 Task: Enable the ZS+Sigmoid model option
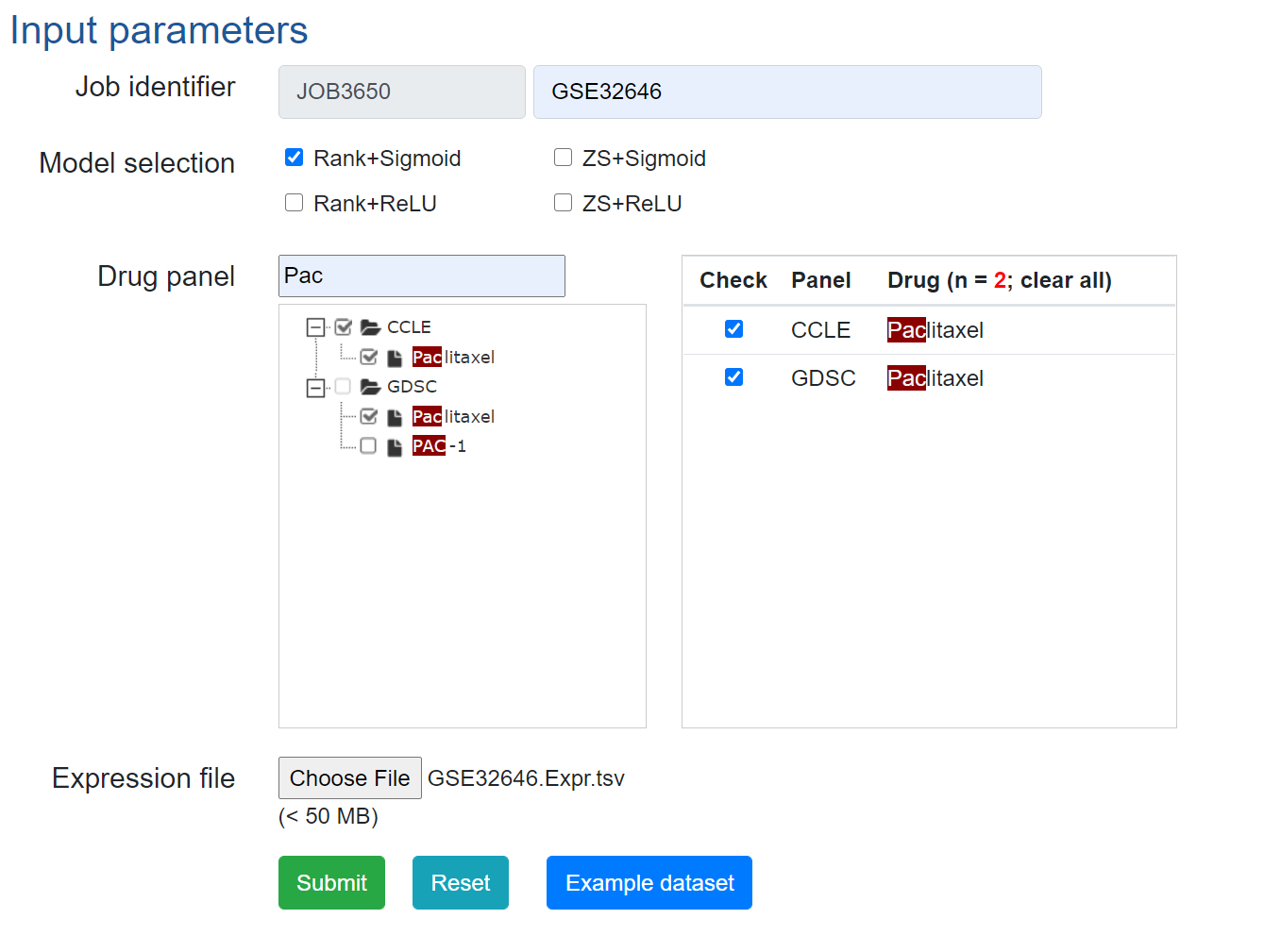click(564, 158)
